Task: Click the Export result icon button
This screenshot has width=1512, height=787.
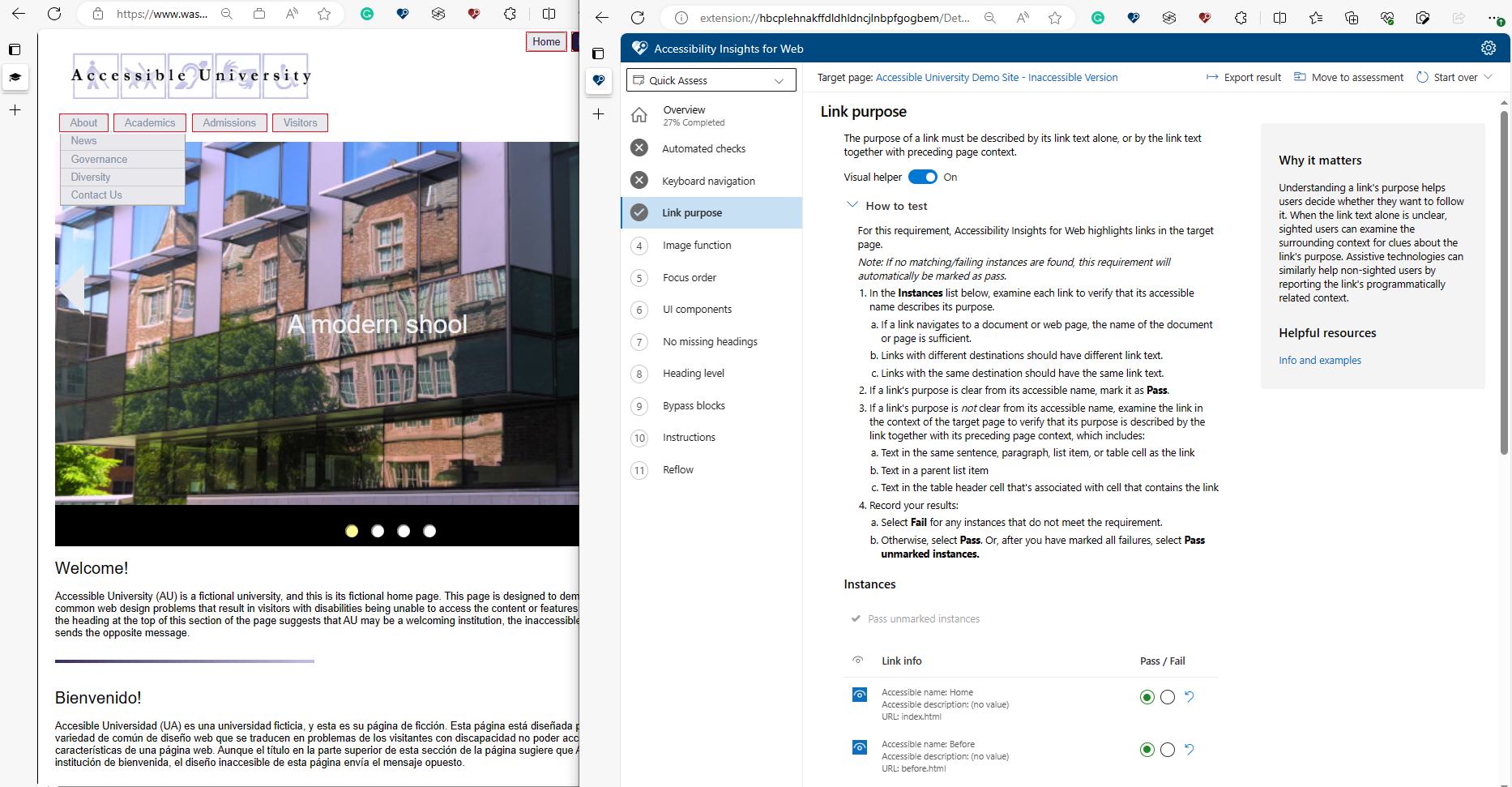Action: [1244, 77]
